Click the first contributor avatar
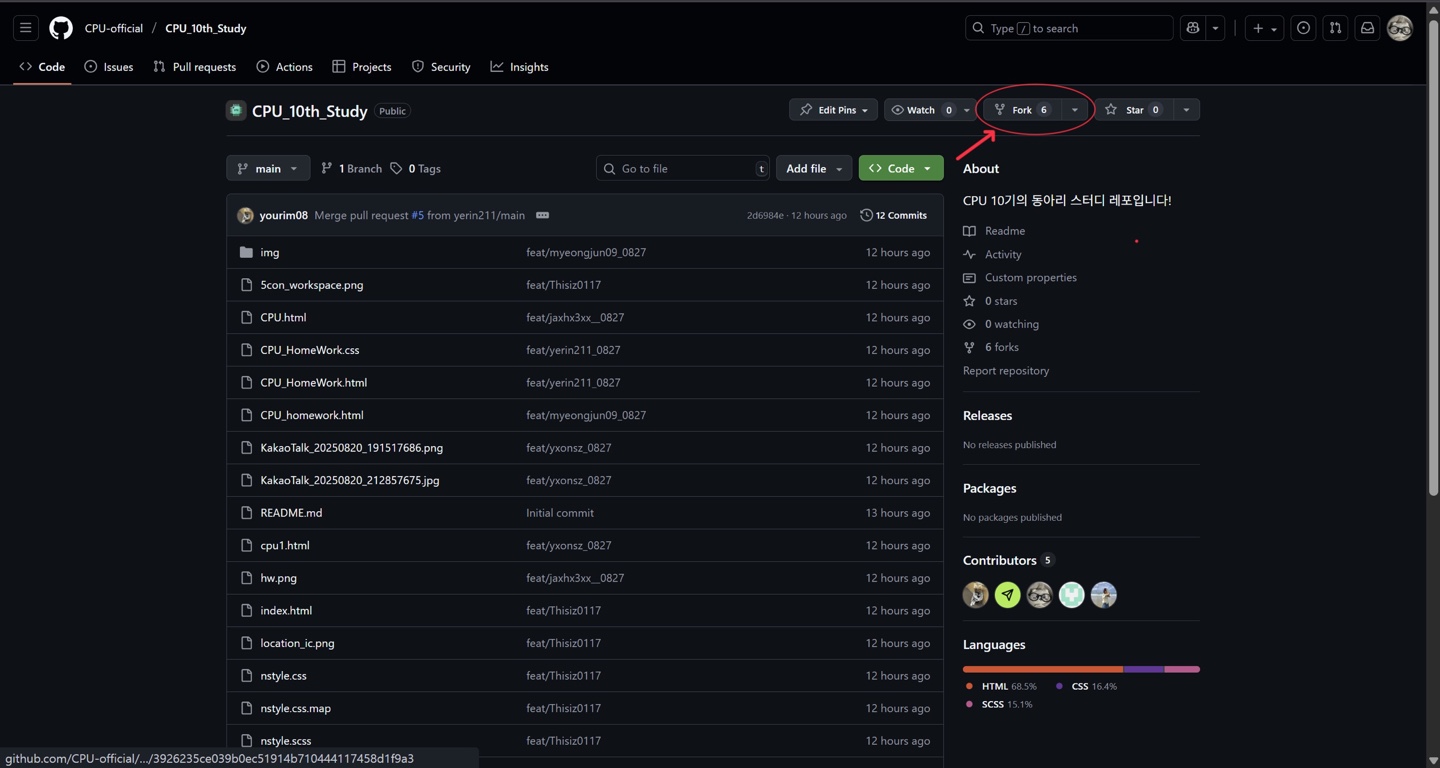 (976, 595)
